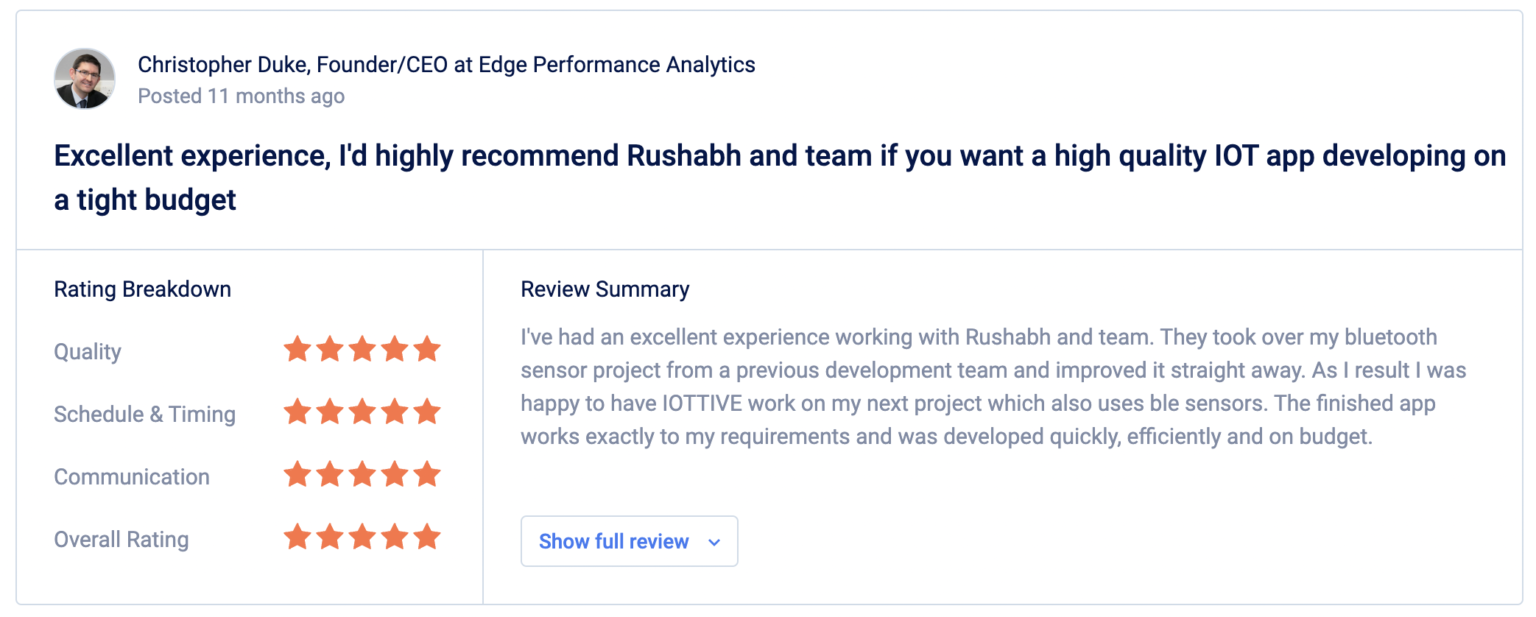The image size is (1536, 617).
Task: Select the third star in Overall Rating row
Action: [362, 537]
